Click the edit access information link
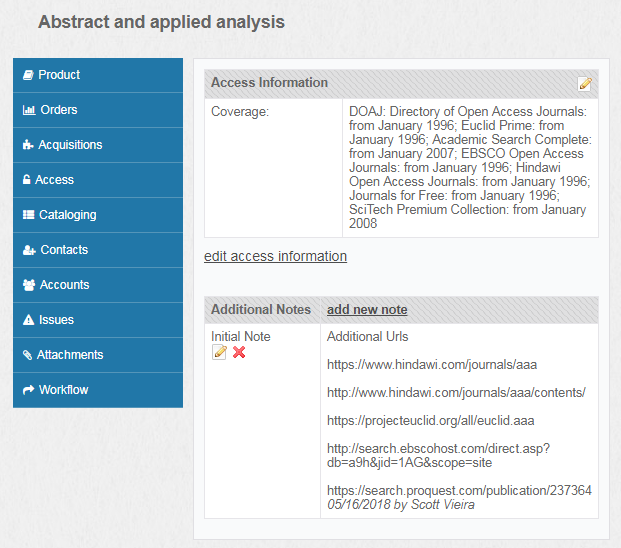 (x=275, y=256)
